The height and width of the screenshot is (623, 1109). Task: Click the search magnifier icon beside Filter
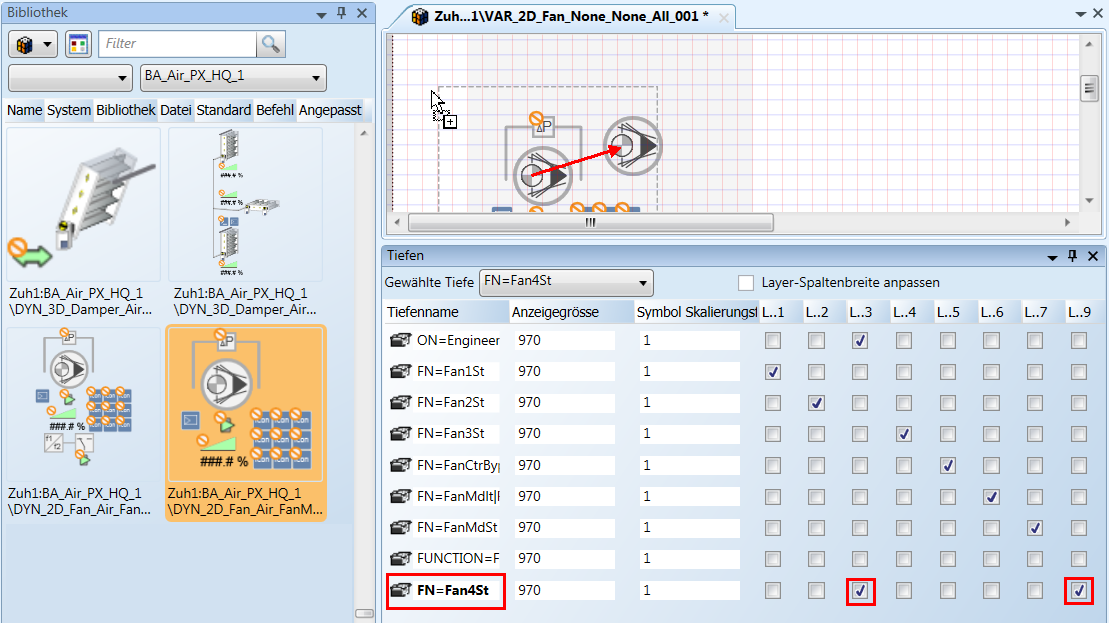click(x=270, y=44)
